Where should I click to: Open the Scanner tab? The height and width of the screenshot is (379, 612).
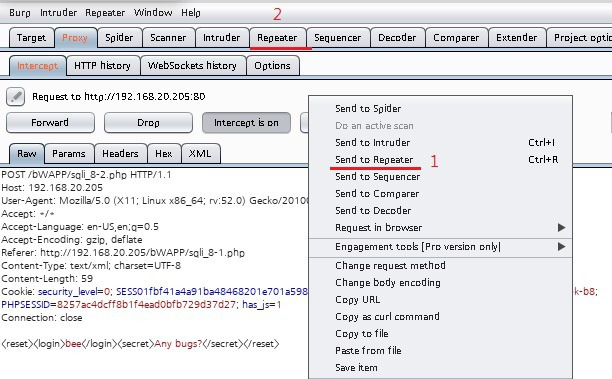pyautogui.click(x=168, y=37)
